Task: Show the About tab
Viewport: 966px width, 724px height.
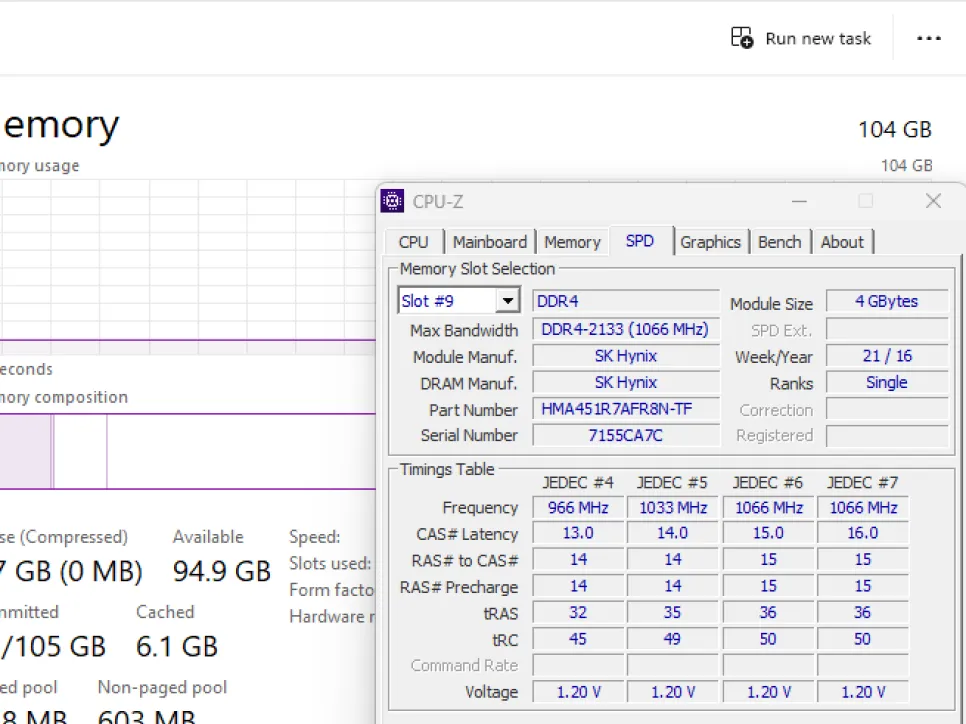Action: (x=842, y=242)
